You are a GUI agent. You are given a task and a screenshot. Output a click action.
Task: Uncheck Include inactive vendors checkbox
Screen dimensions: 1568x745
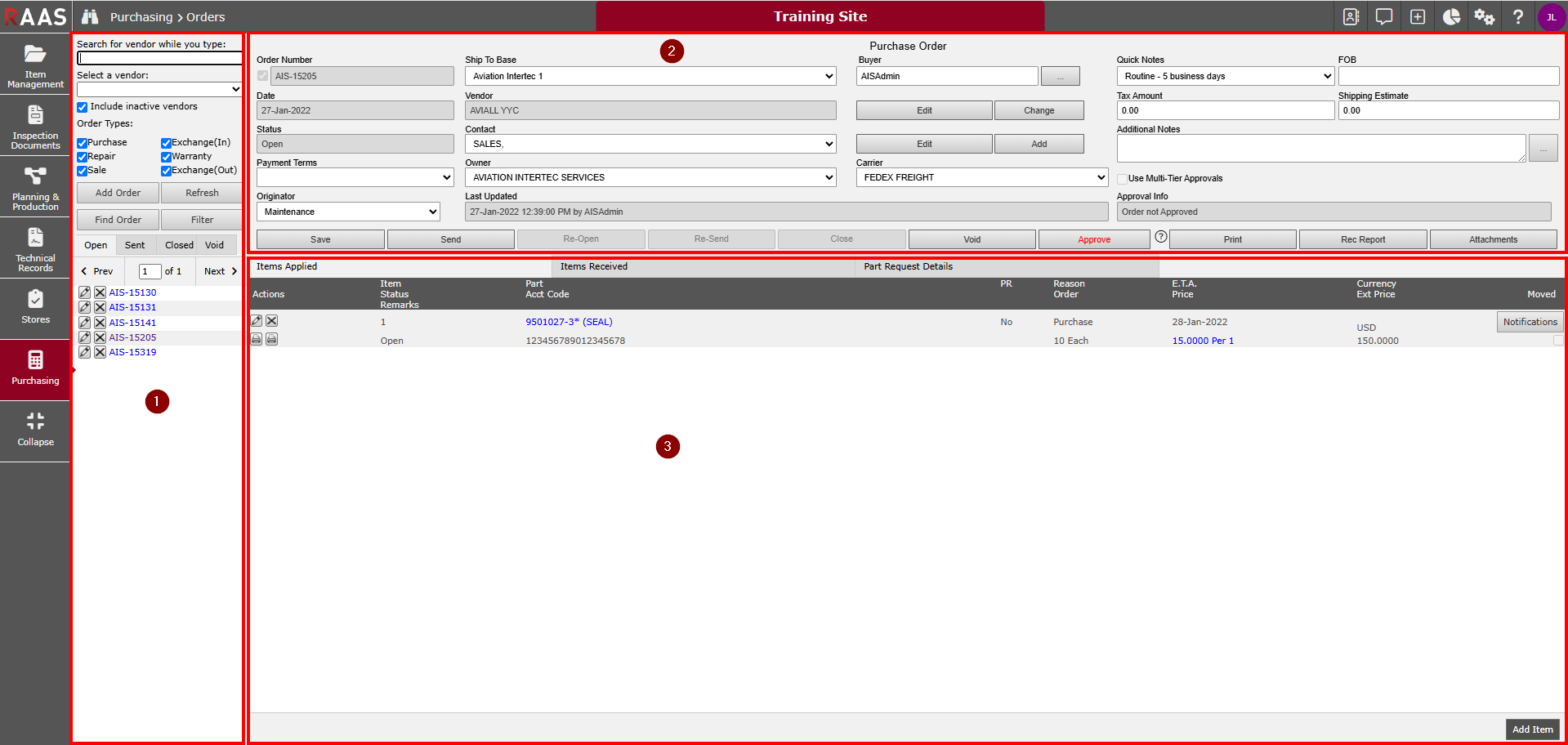(x=83, y=107)
